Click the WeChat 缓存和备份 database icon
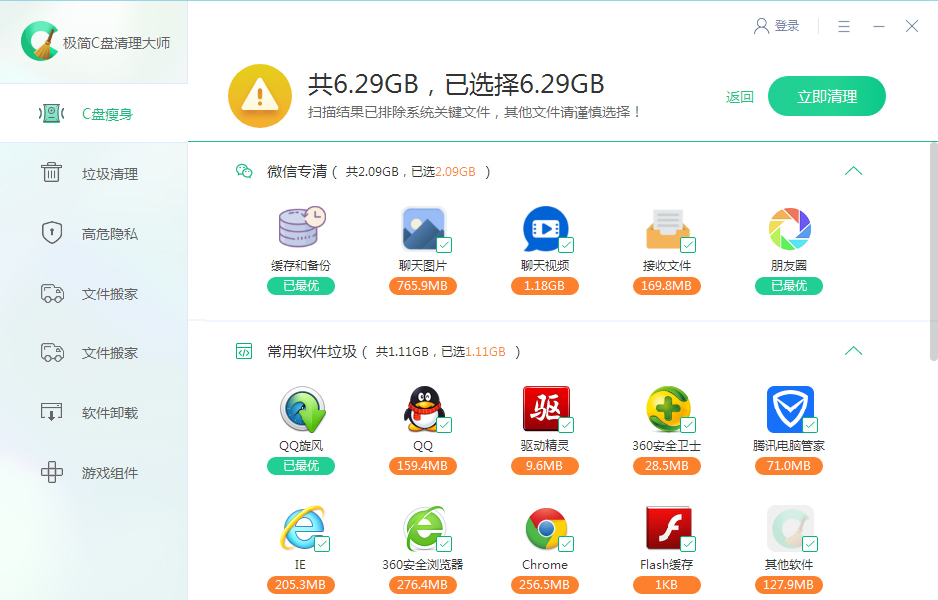Screen dimensions: 938x600 (301, 229)
